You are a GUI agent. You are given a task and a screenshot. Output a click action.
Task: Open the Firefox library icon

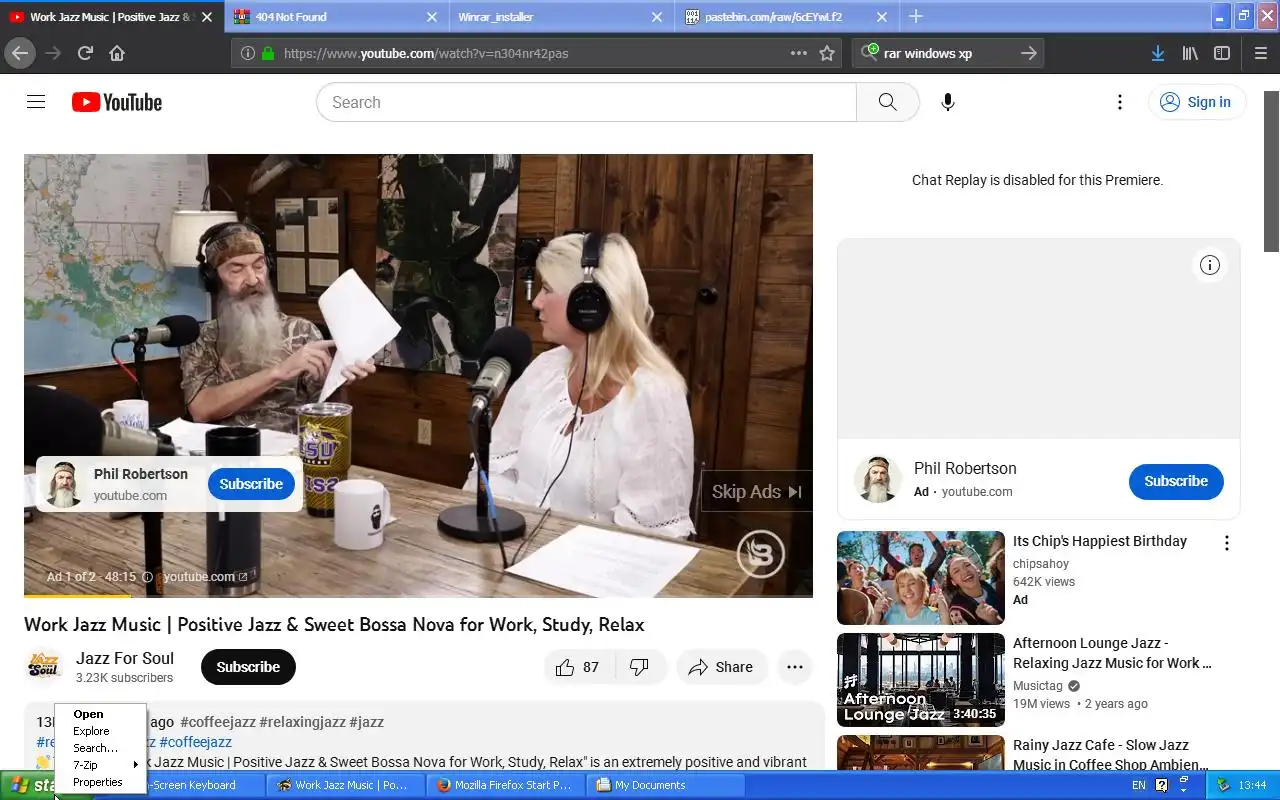(x=1190, y=53)
